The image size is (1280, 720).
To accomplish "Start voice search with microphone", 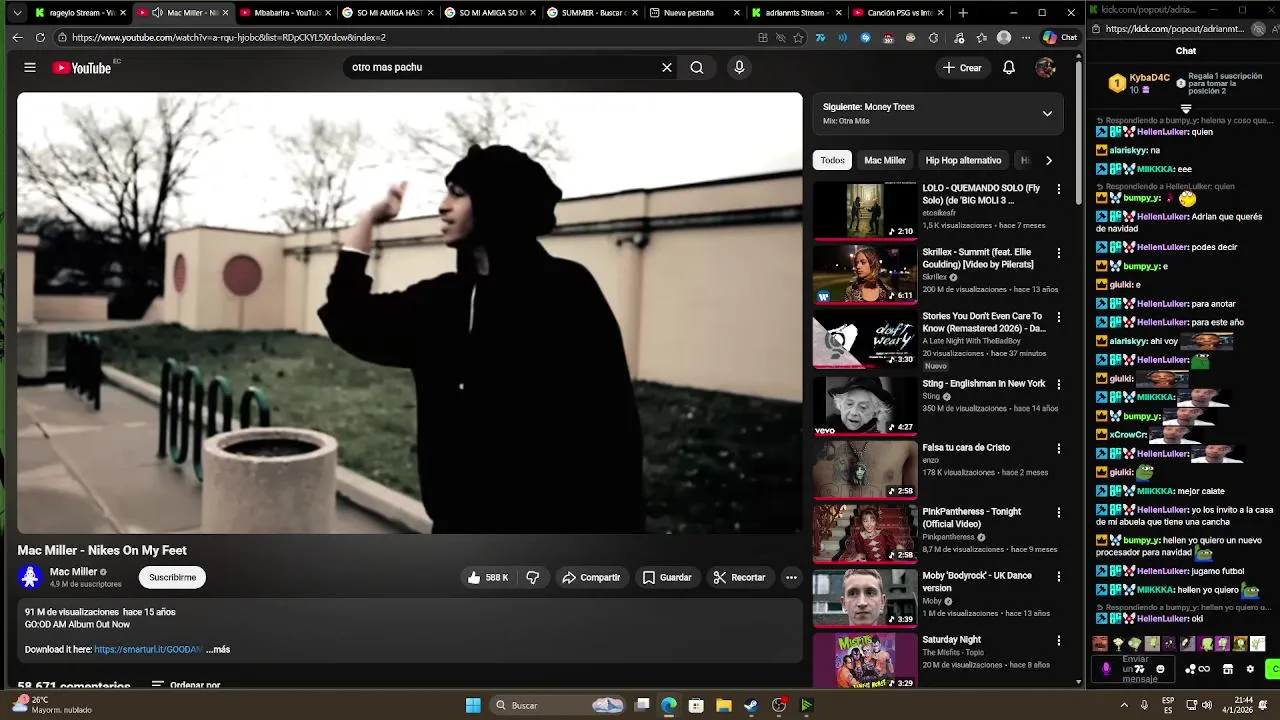I will click(x=739, y=67).
